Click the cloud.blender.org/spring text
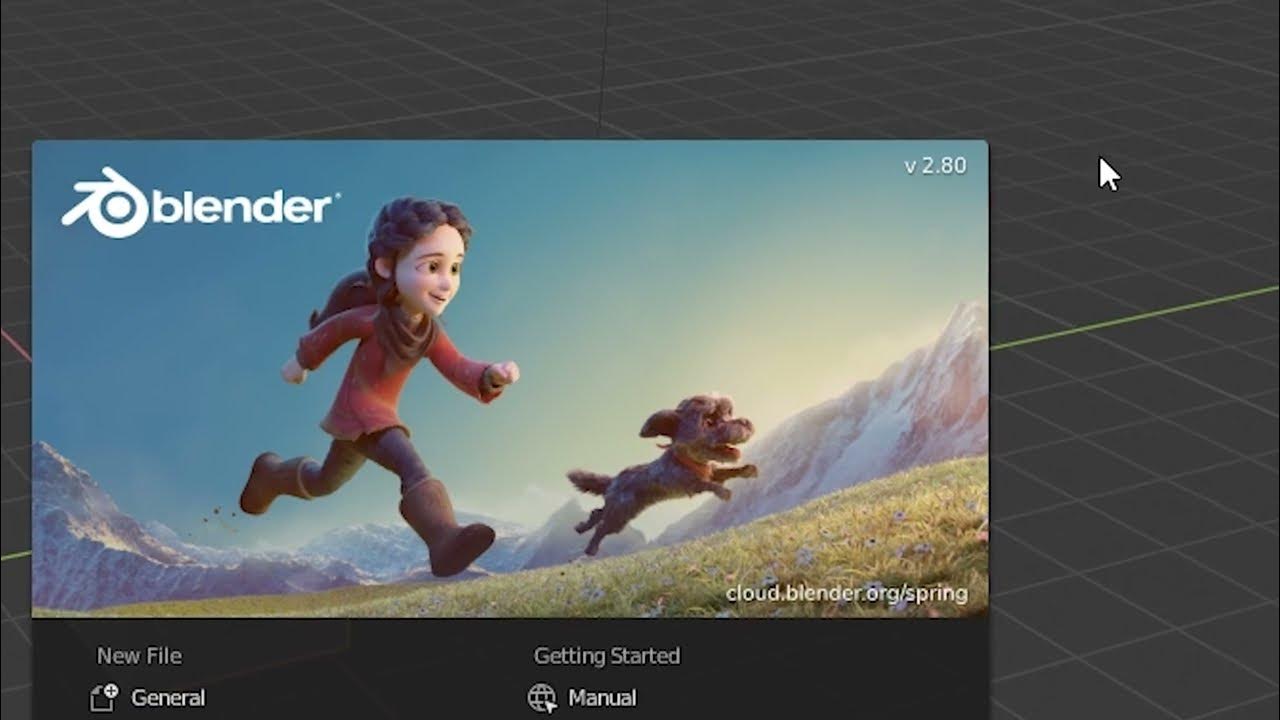1280x720 pixels. click(x=846, y=594)
